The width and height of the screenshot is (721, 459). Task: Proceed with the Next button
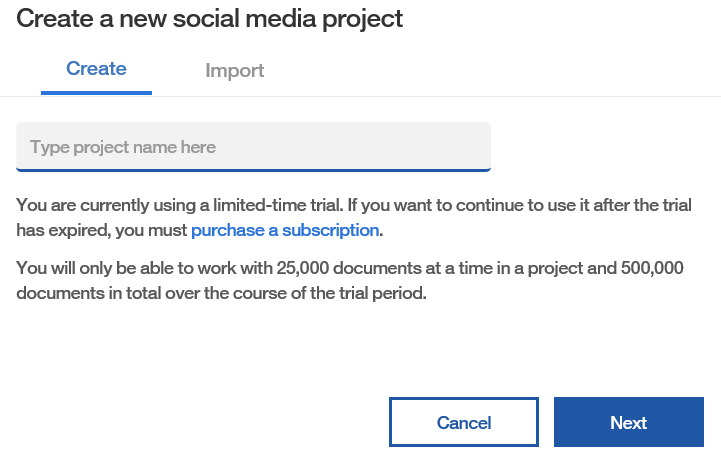[x=628, y=422]
